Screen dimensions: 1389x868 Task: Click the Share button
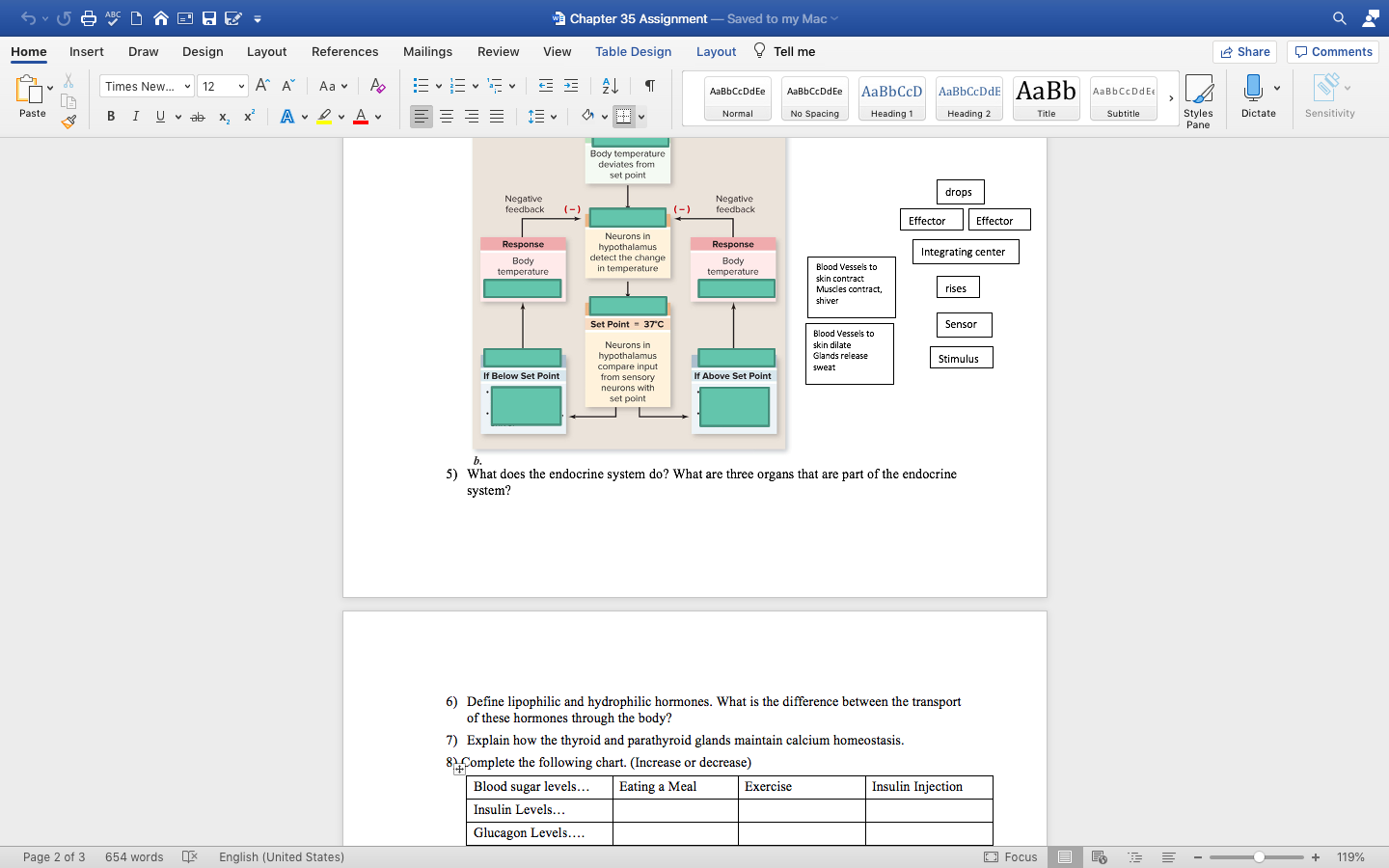coord(1244,52)
